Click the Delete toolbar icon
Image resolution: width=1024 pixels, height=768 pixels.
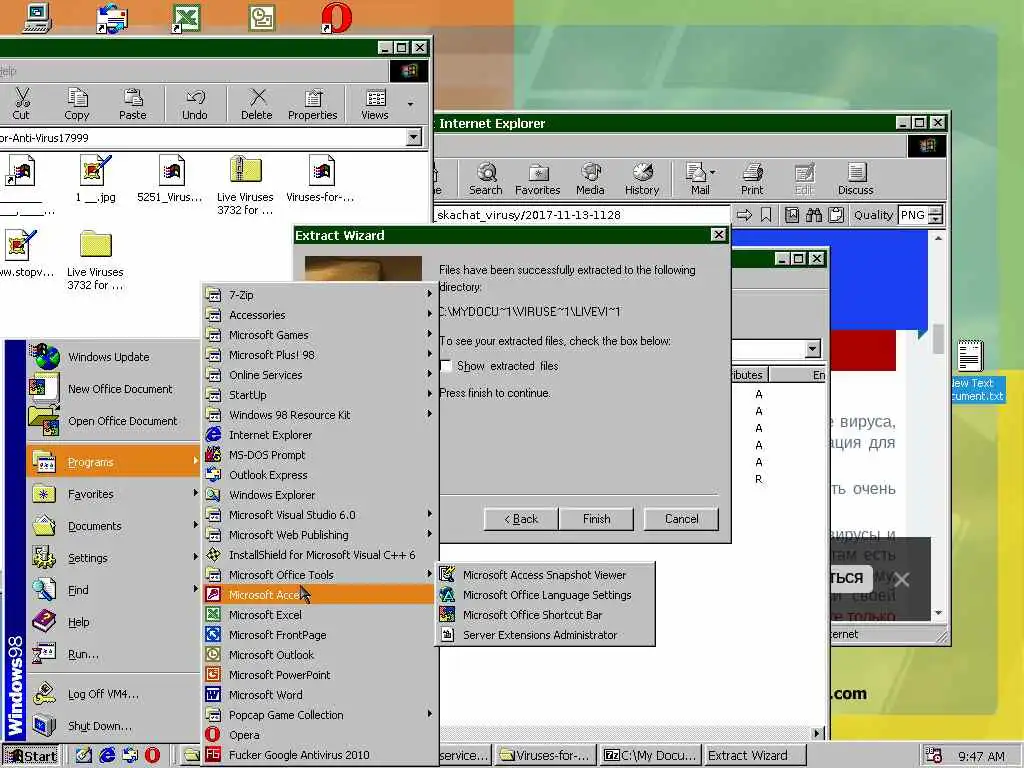[x=257, y=104]
